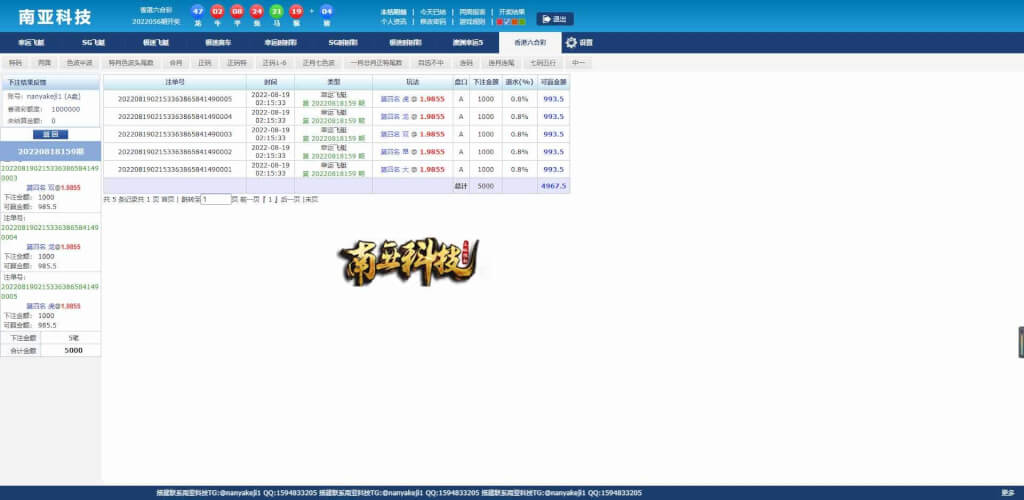Screen dimensions: 1024x500
Task: Open the 幸运时时彩 game tab
Action: coord(280,42)
